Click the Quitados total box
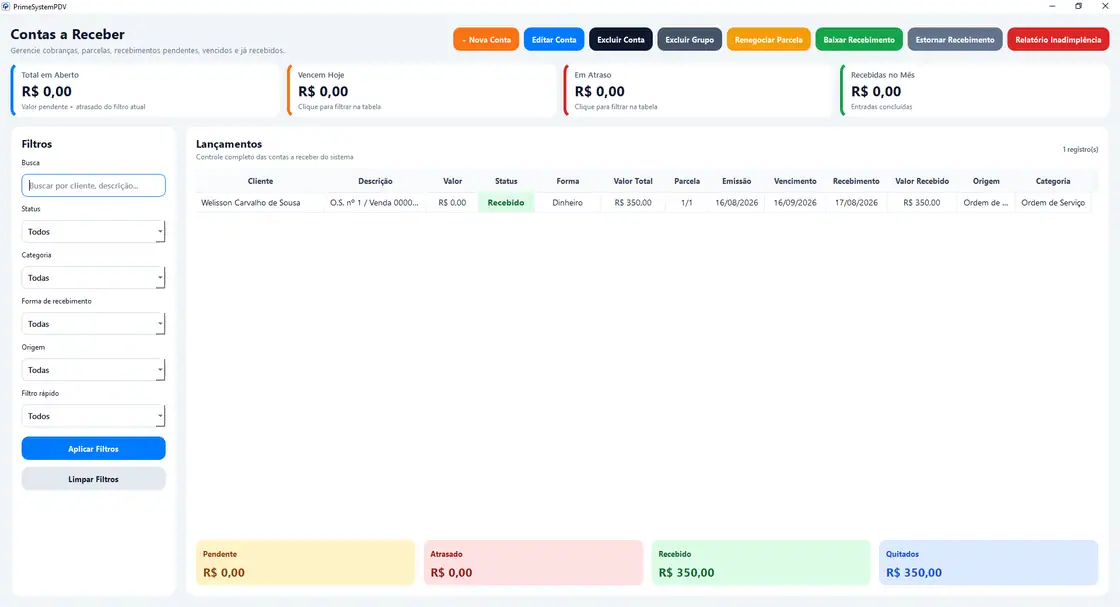 (989, 563)
